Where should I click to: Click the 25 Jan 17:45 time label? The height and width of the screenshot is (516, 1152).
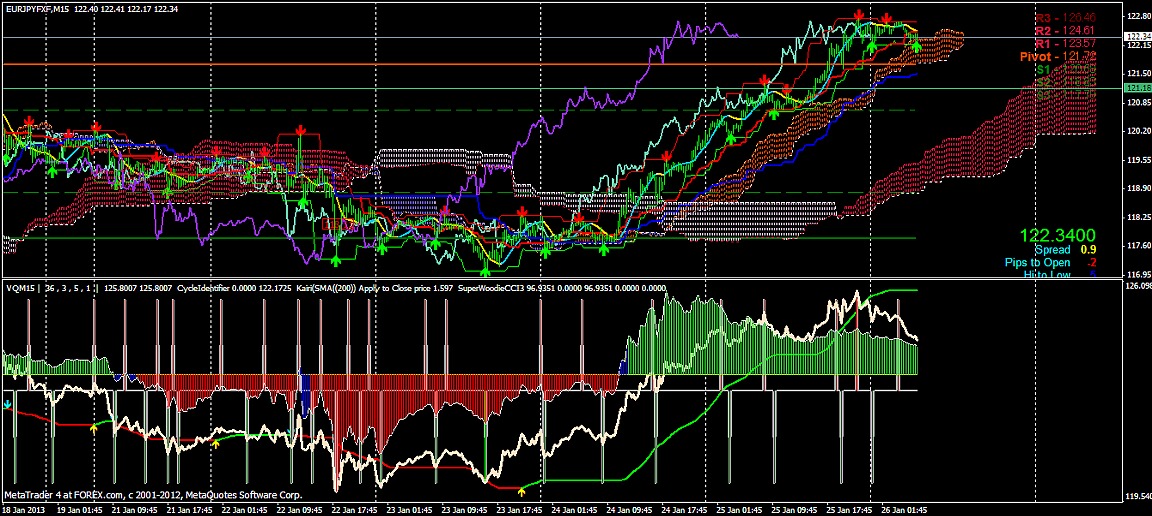(x=848, y=509)
